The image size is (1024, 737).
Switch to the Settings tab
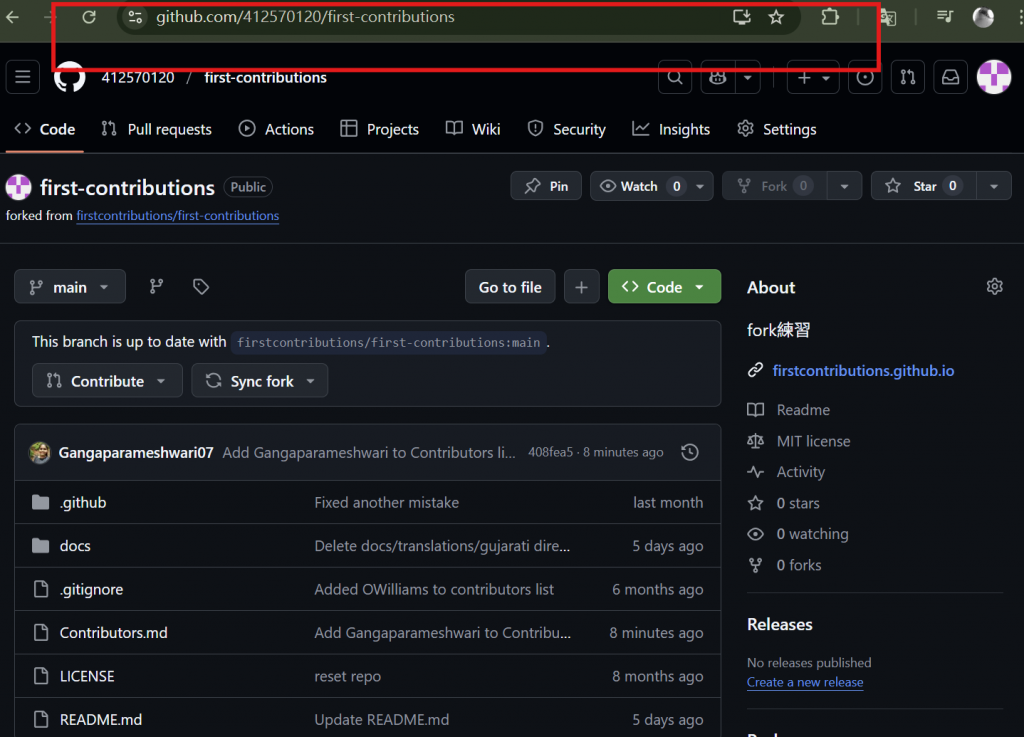pyautogui.click(x=776, y=129)
